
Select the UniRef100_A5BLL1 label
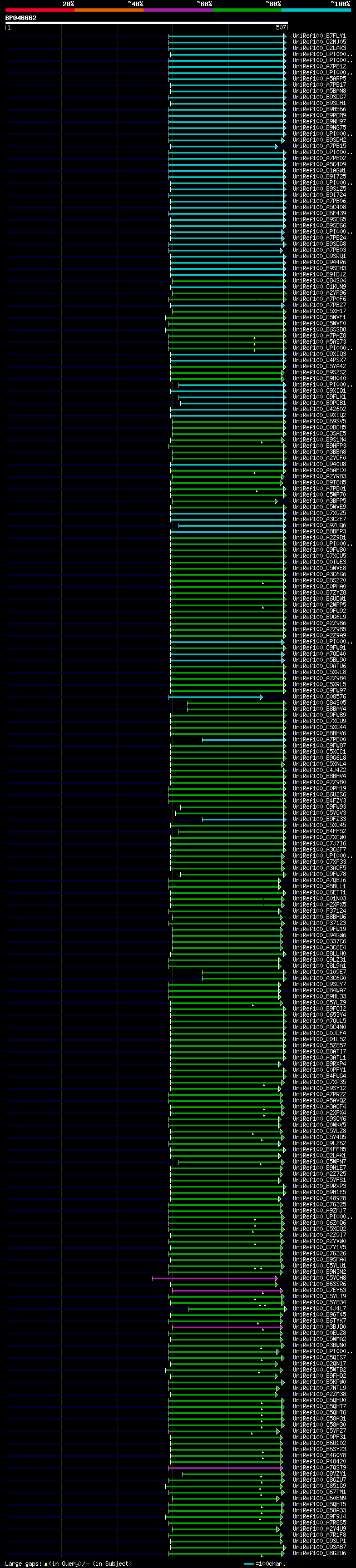point(319,886)
